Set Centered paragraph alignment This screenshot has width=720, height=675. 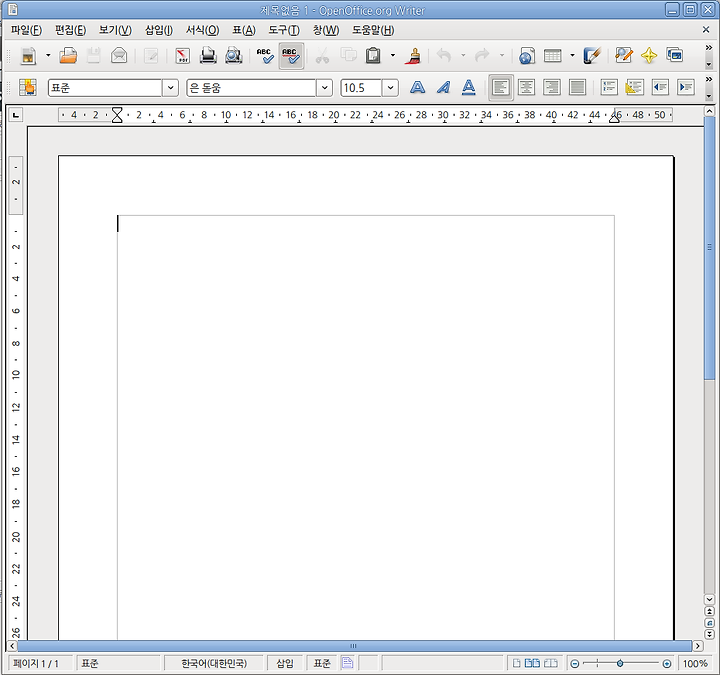[526, 87]
